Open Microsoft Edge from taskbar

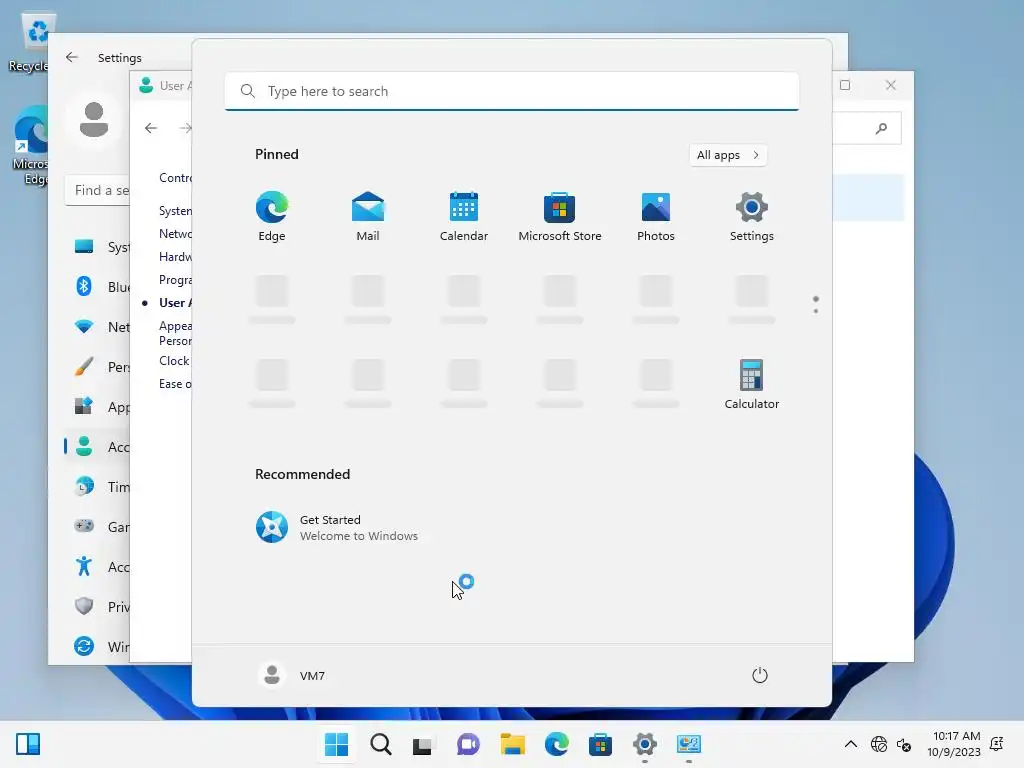[x=556, y=744]
